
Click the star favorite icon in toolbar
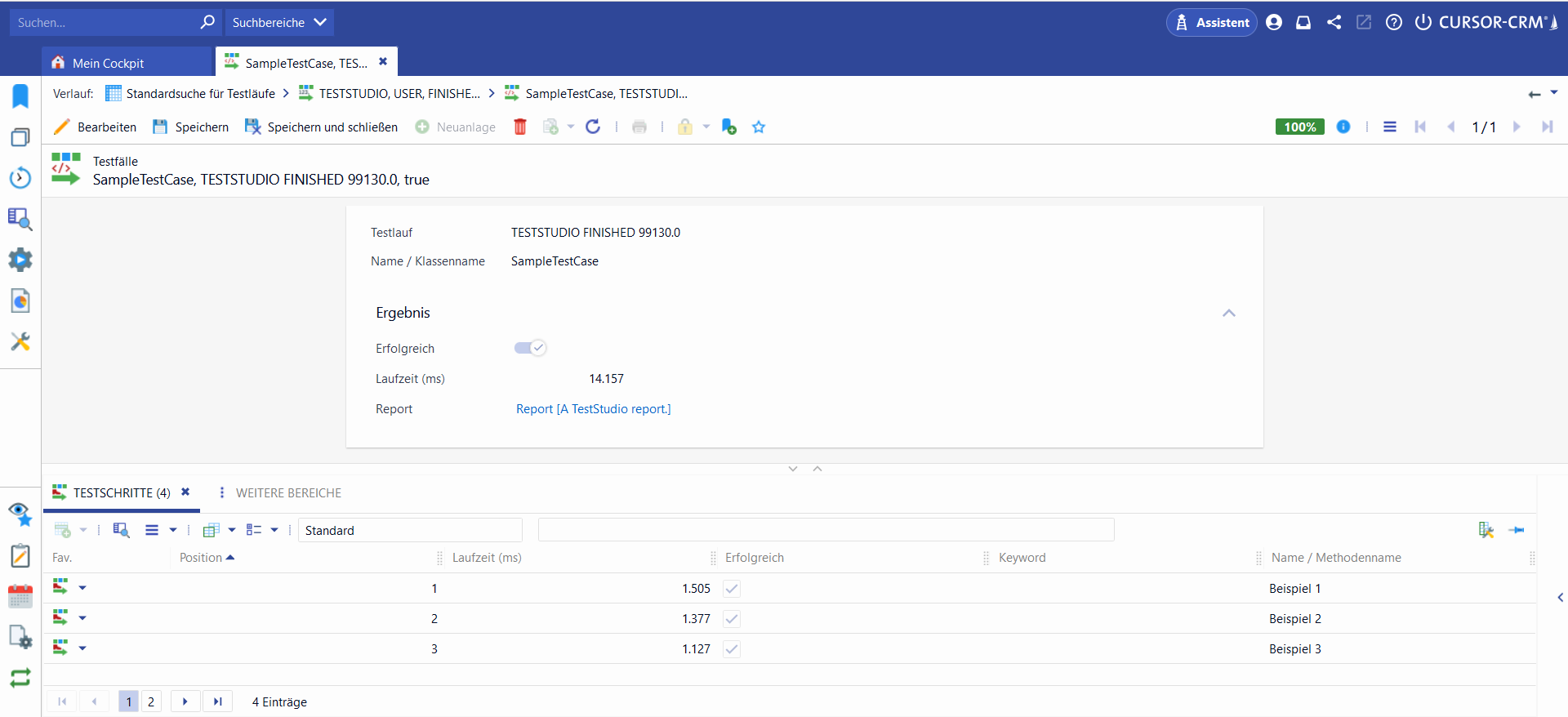point(759,127)
